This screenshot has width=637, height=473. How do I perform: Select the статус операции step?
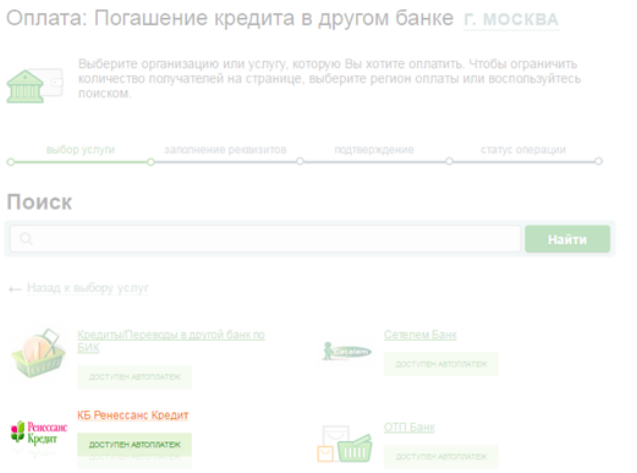click(x=523, y=150)
